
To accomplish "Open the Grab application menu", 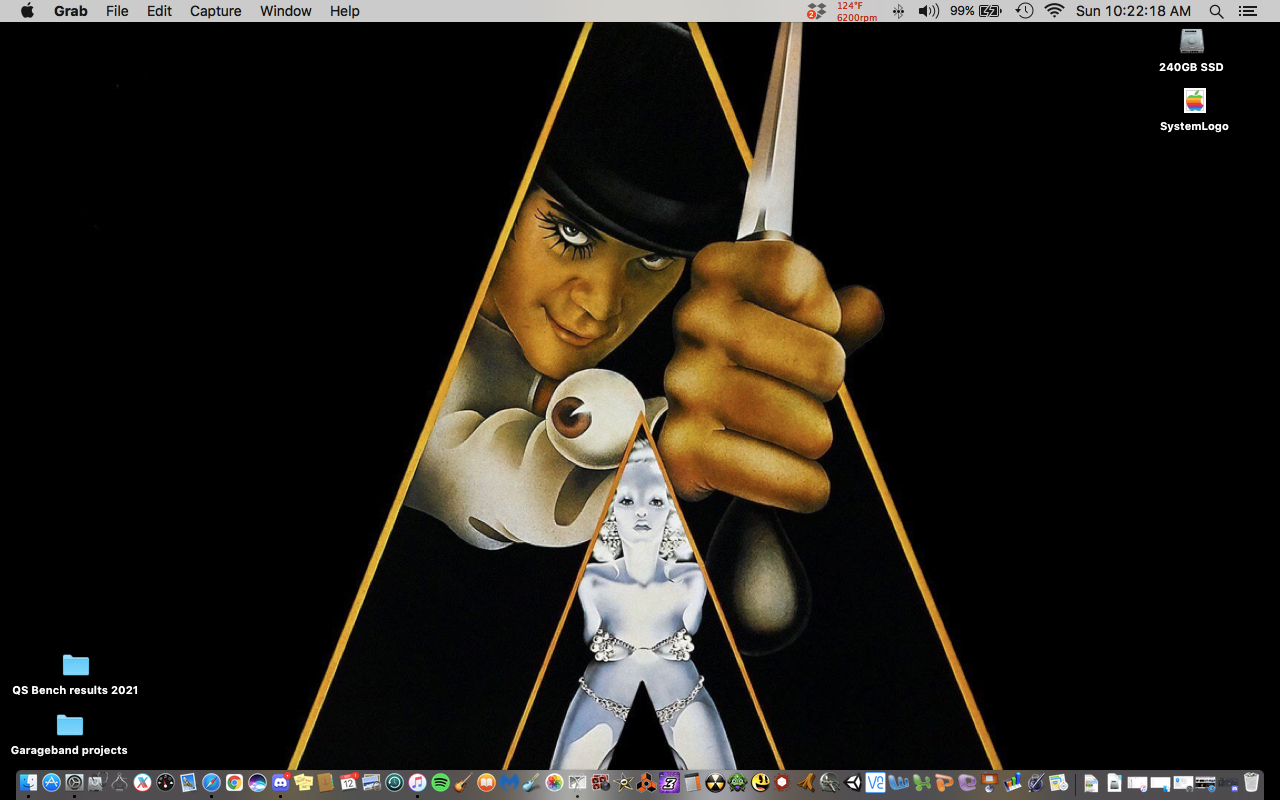I will pos(71,11).
